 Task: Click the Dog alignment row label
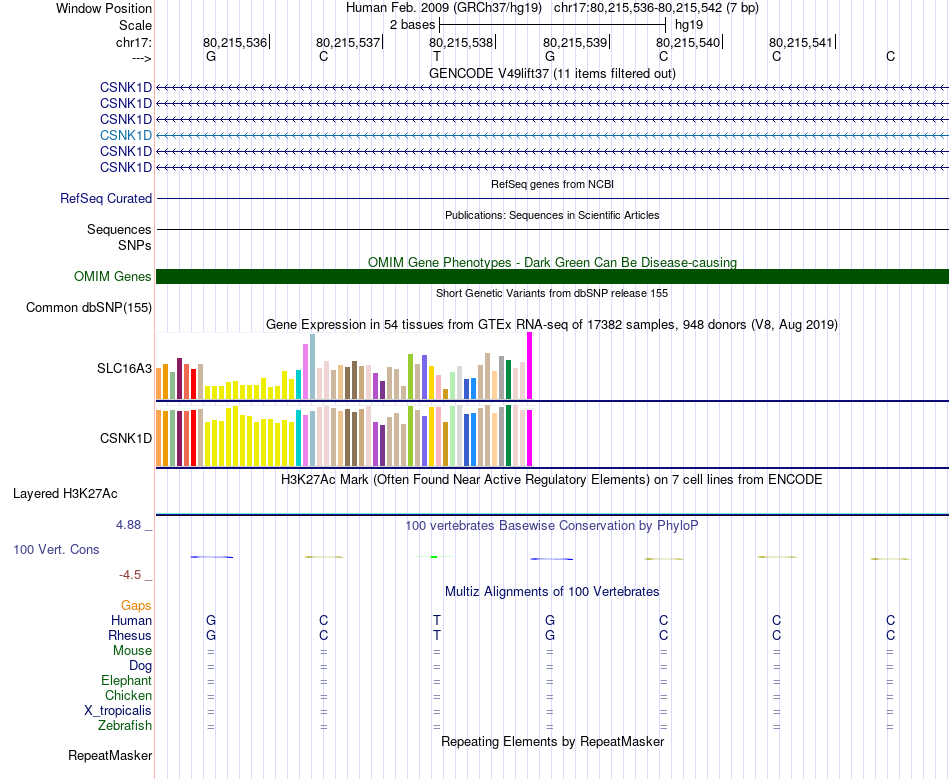tap(141, 666)
